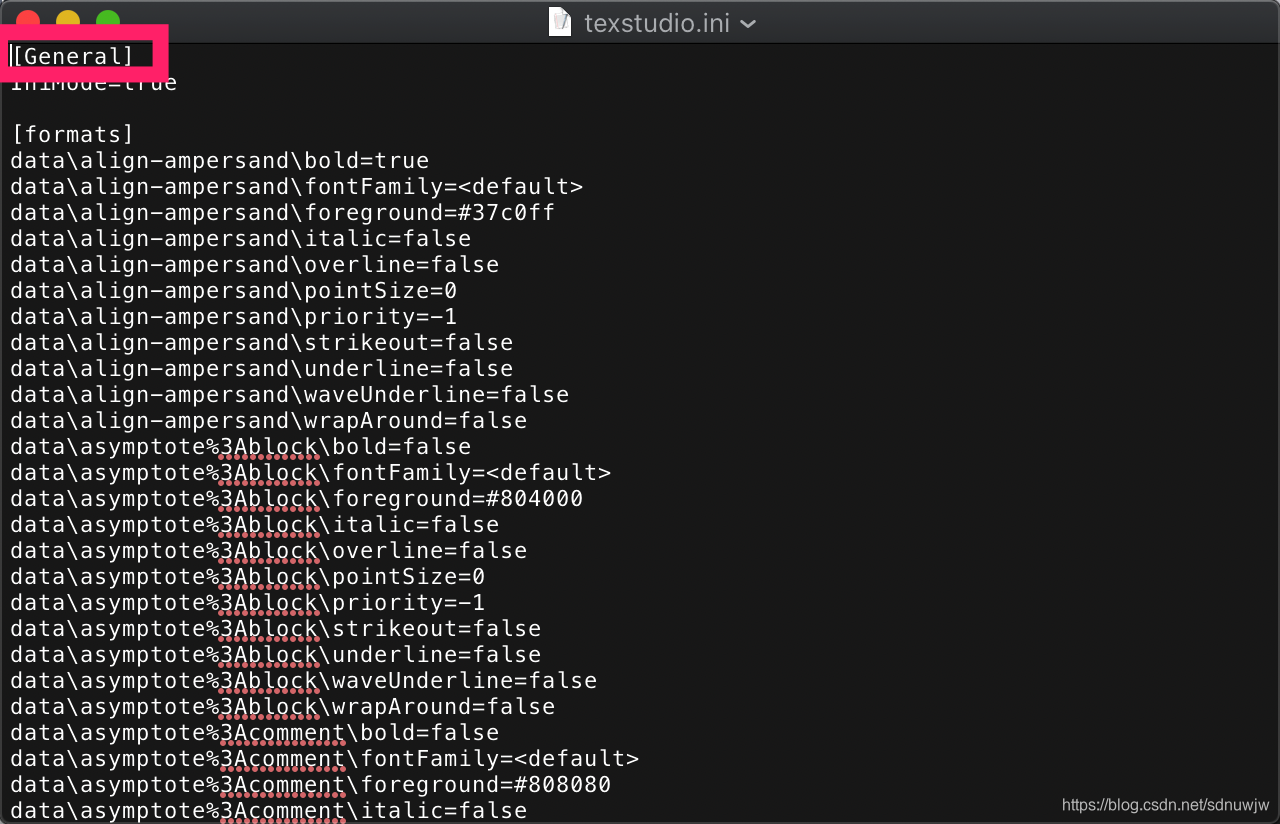Screen dimensions: 1280x824
Task: Click the line data\align-ampersand\overline=false
Action: (255, 265)
